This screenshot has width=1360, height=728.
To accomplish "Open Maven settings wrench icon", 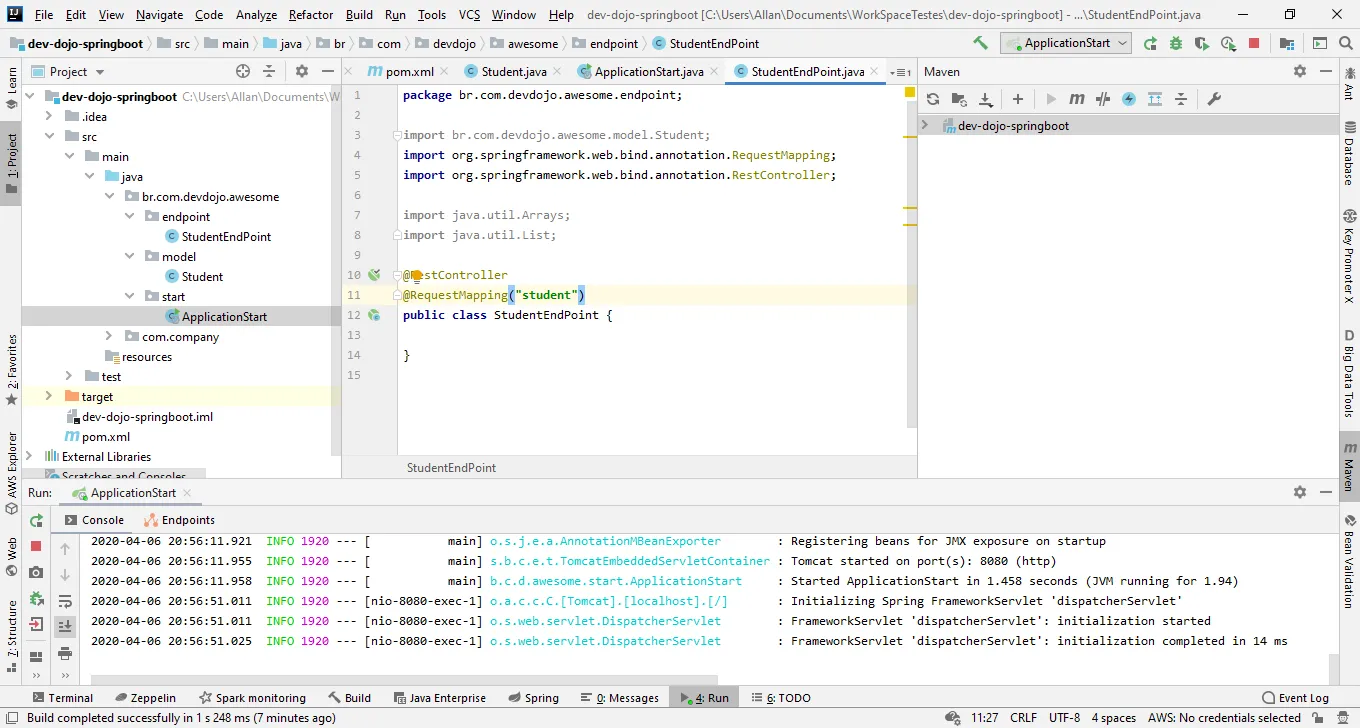I will (1214, 99).
